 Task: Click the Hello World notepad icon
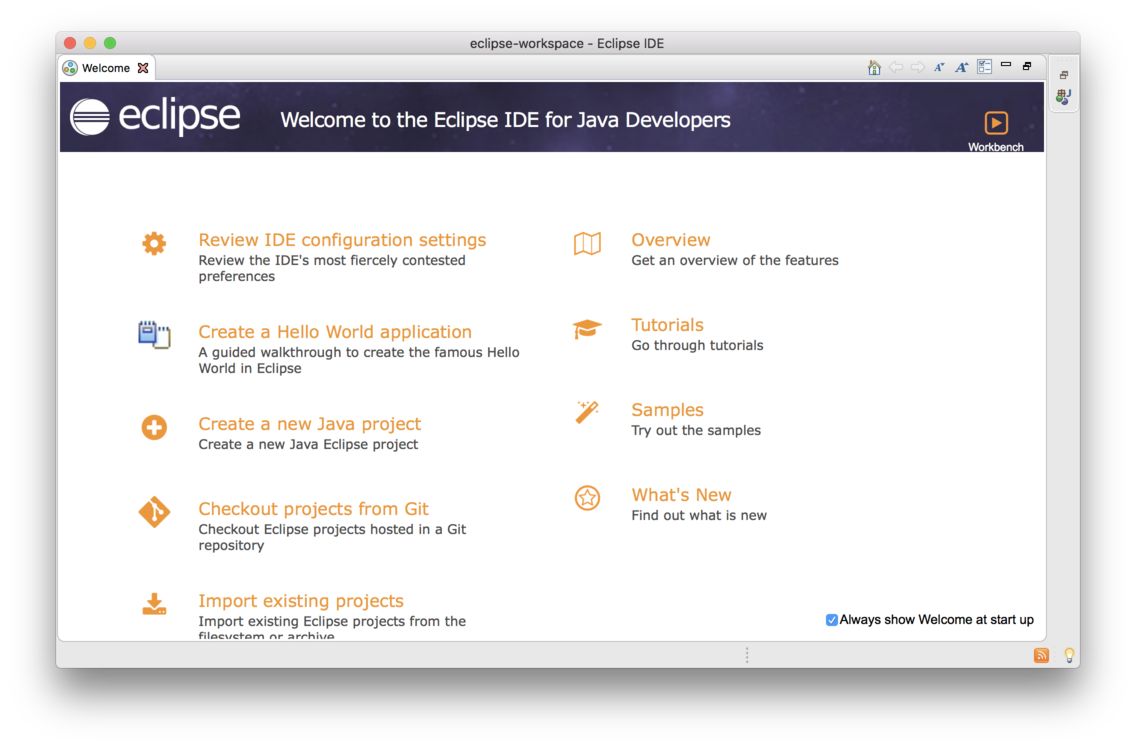[x=154, y=334]
